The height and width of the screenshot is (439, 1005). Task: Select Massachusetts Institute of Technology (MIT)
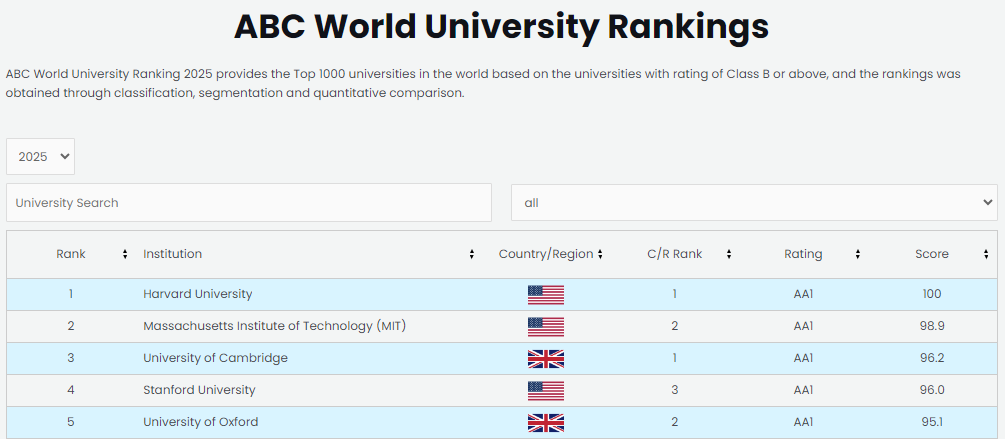(274, 326)
